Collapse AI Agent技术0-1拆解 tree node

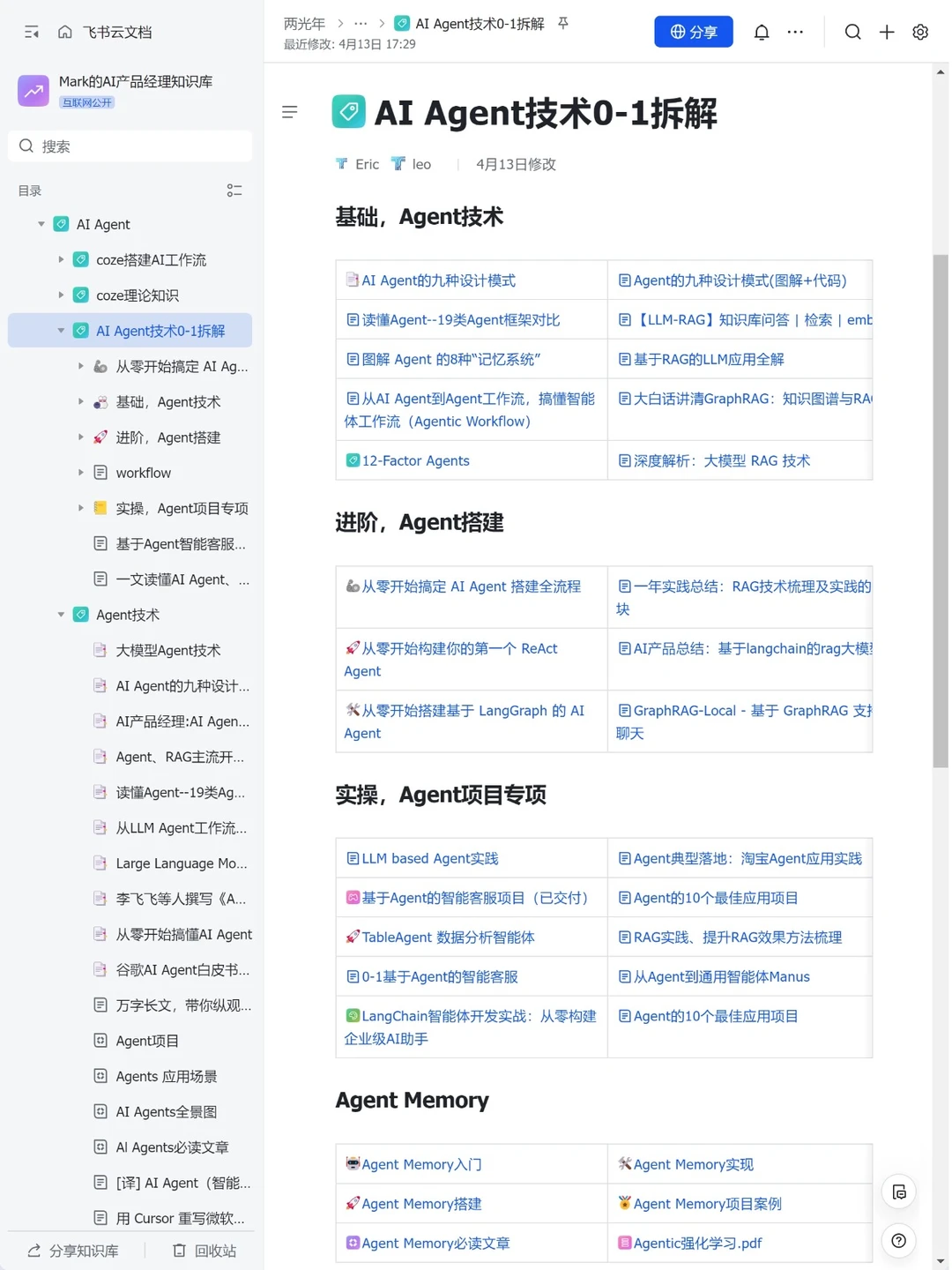pyautogui.click(x=61, y=331)
